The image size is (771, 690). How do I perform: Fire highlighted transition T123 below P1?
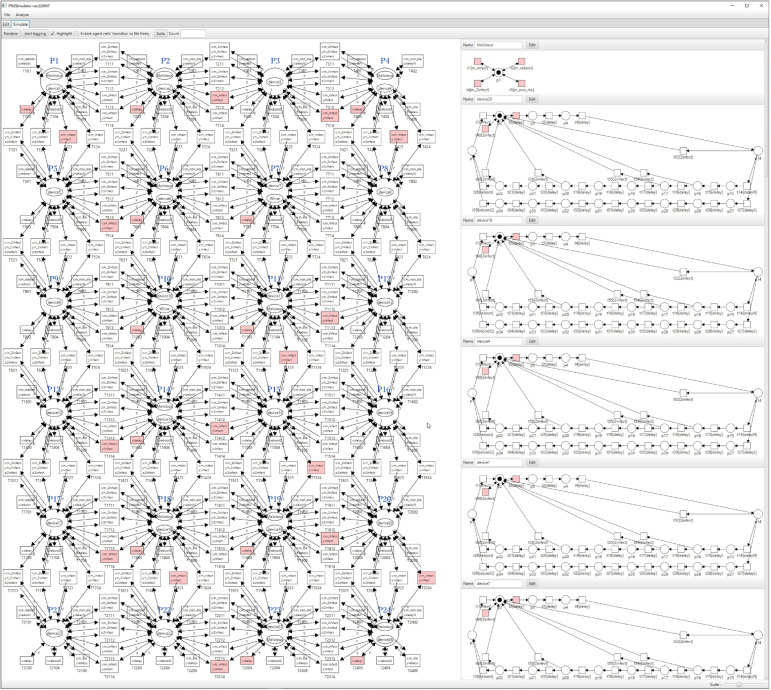click(x=68, y=137)
